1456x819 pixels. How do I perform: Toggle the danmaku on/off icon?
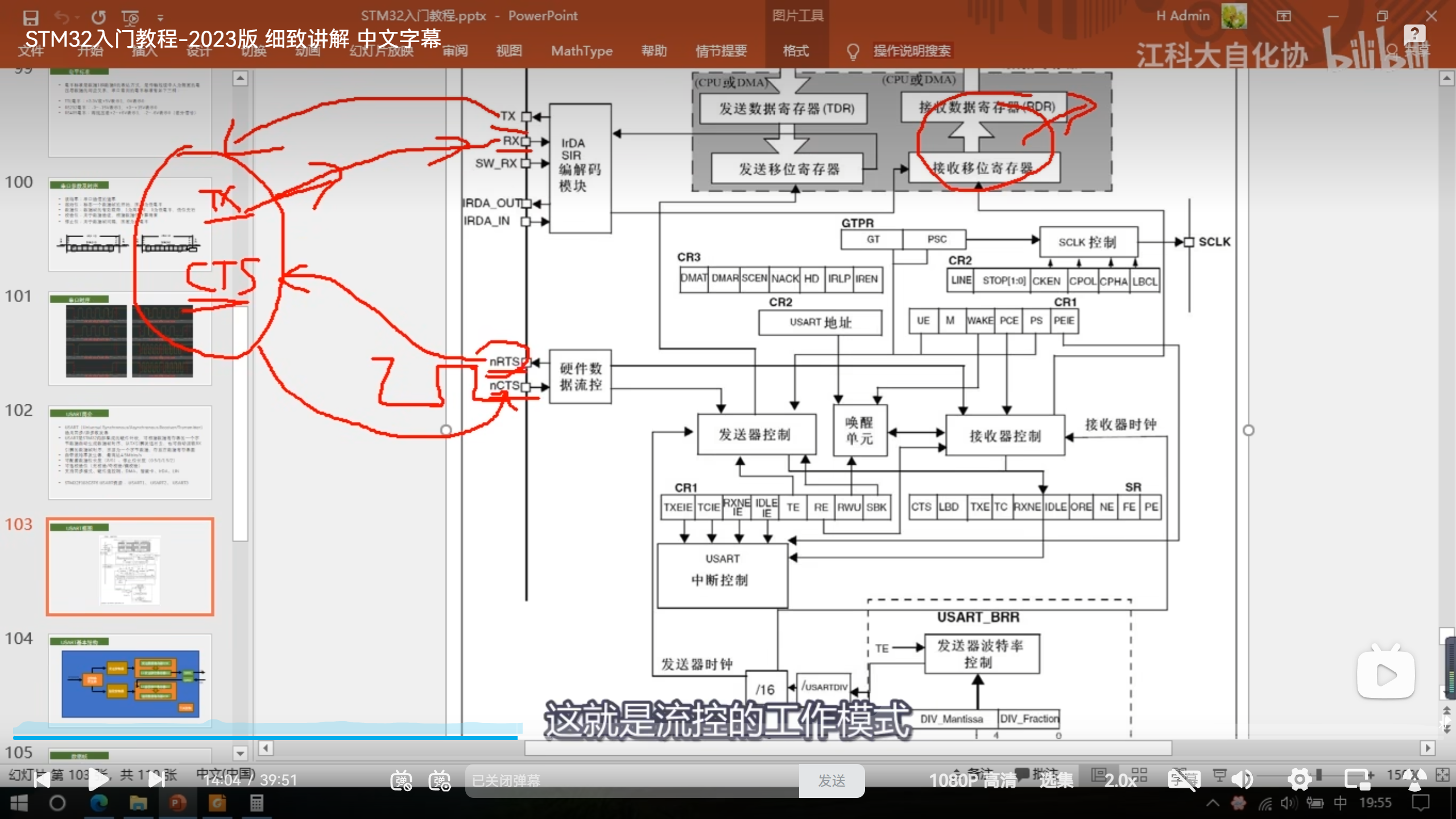coord(402,780)
